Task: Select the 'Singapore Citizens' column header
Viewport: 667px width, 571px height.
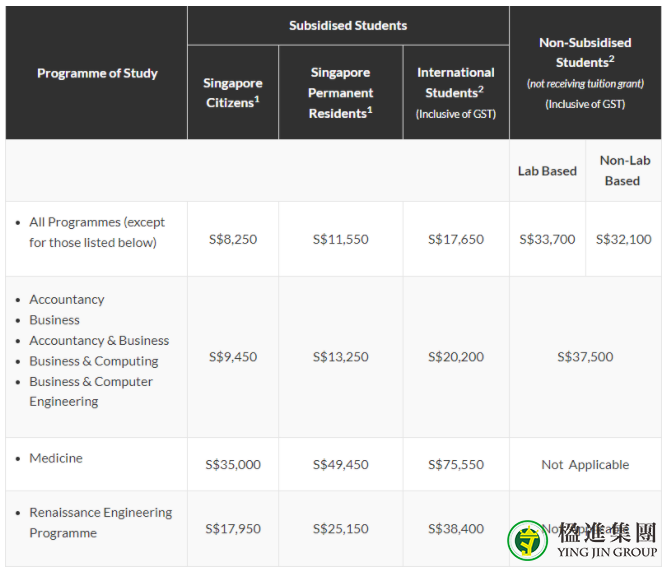Action: [233, 93]
